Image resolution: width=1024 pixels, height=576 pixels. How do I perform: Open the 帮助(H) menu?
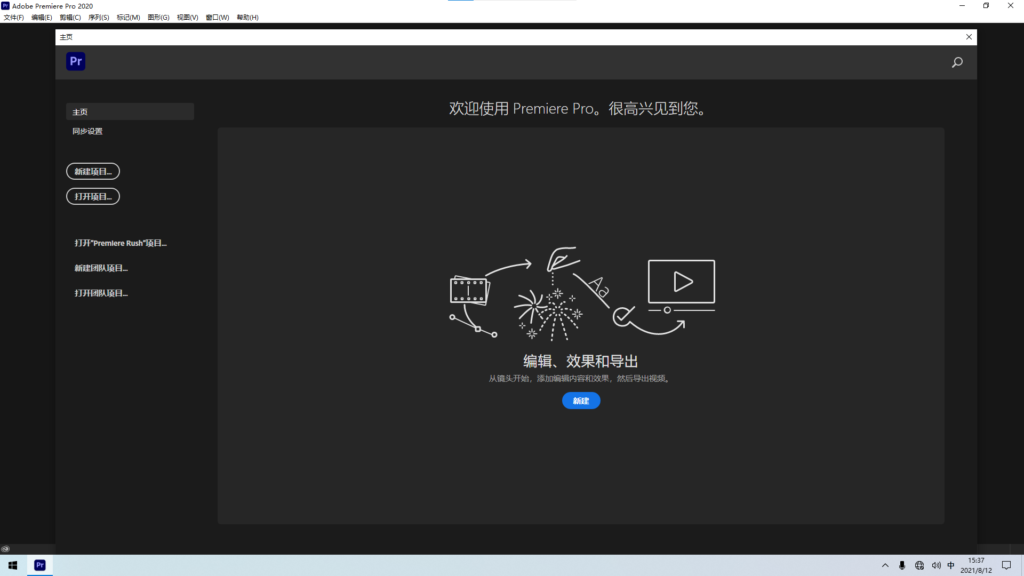point(248,18)
